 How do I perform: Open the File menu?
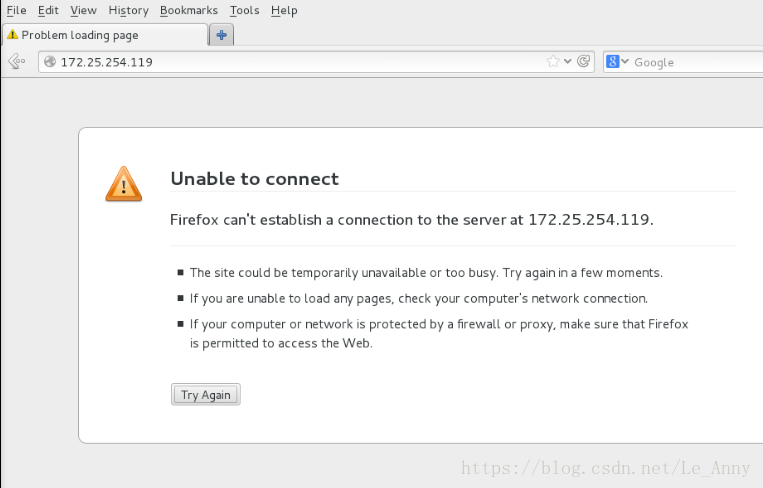click(16, 10)
